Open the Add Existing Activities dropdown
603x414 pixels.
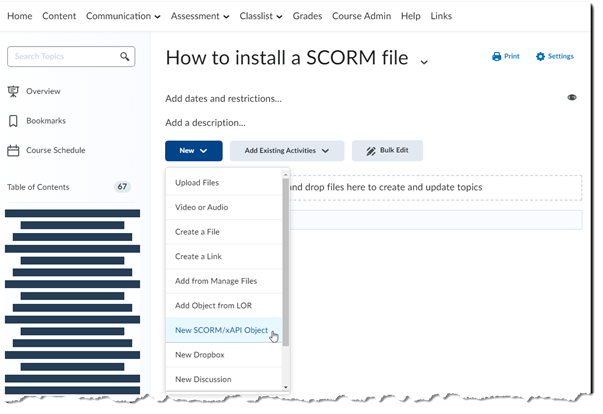coord(287,151)
